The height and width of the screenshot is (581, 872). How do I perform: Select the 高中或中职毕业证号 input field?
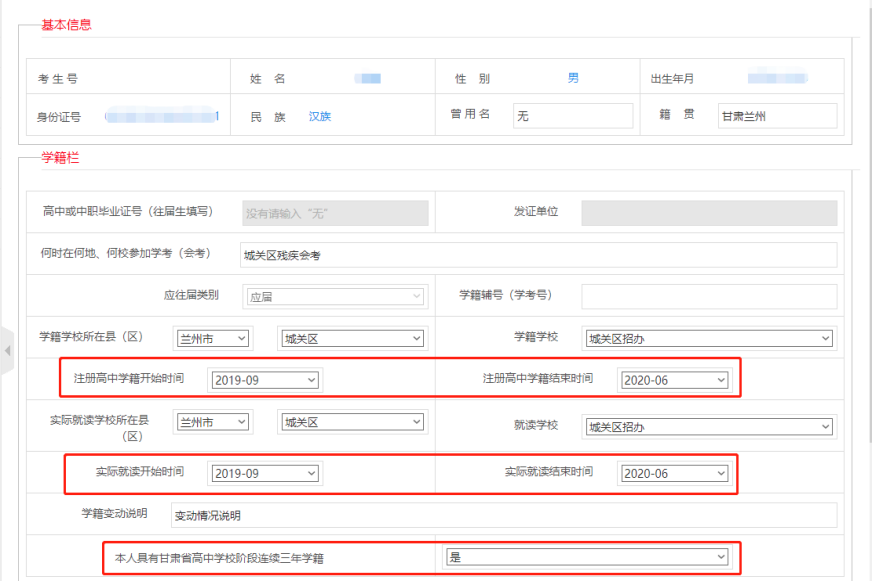point(334,212)
